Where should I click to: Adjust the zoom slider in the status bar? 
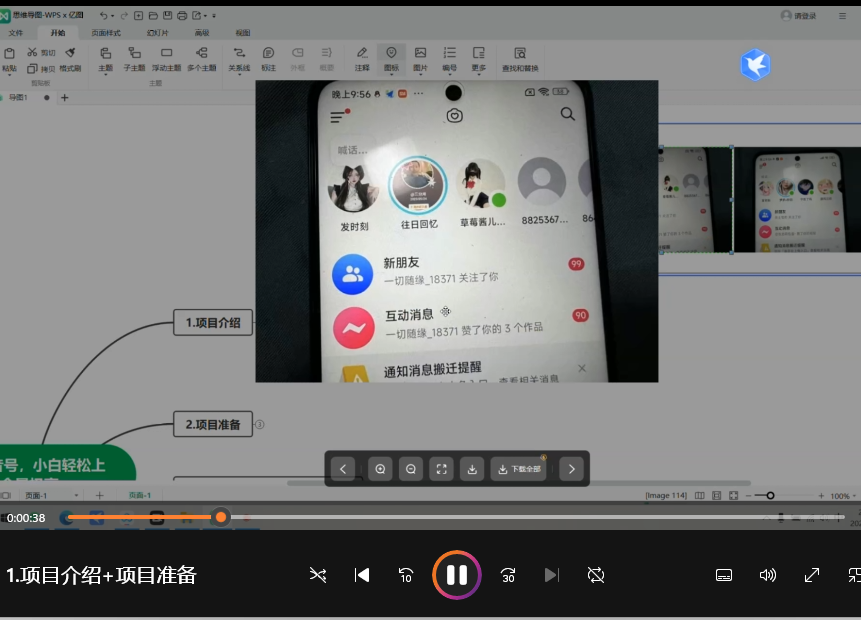(770, 495)
